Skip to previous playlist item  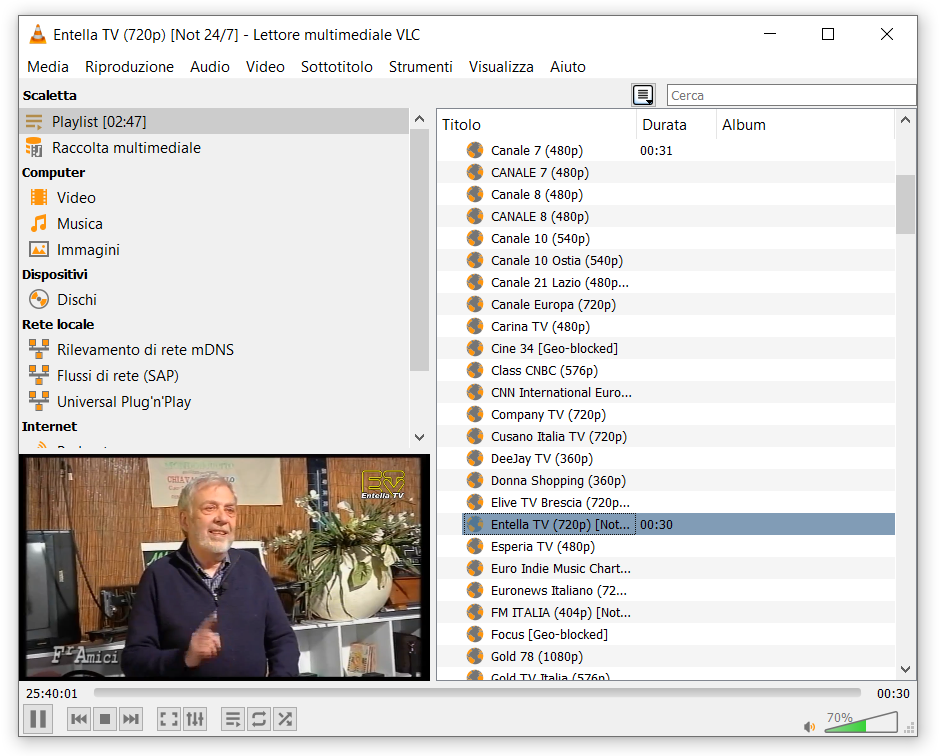click(x=79, y=718)
